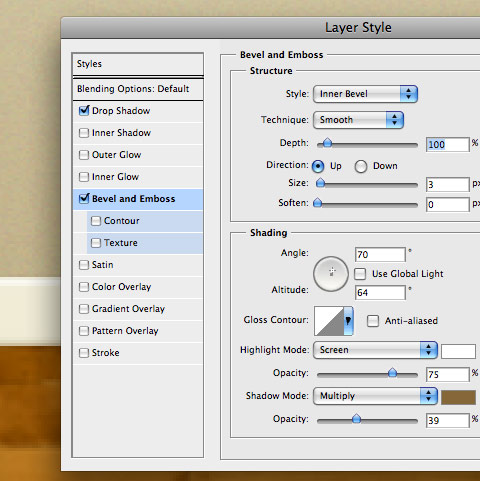This screenshot has height=481, width=480.
Task: Click the Depth slider handle
Action: tap(327, 143)
